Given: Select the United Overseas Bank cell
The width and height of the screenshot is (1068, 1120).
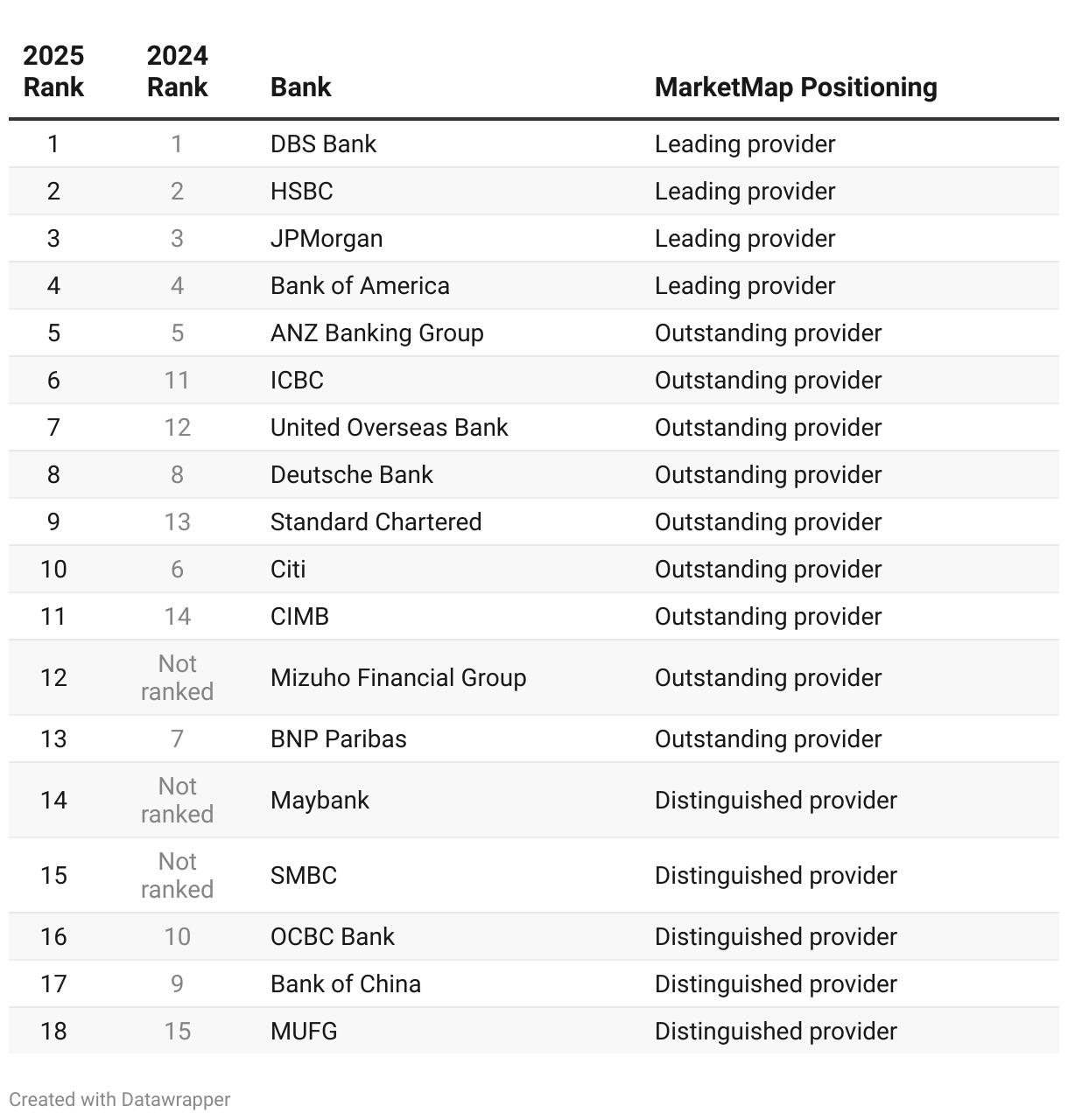Looking at the screenshot, I should pyautogui.click(x=389, y=428).
